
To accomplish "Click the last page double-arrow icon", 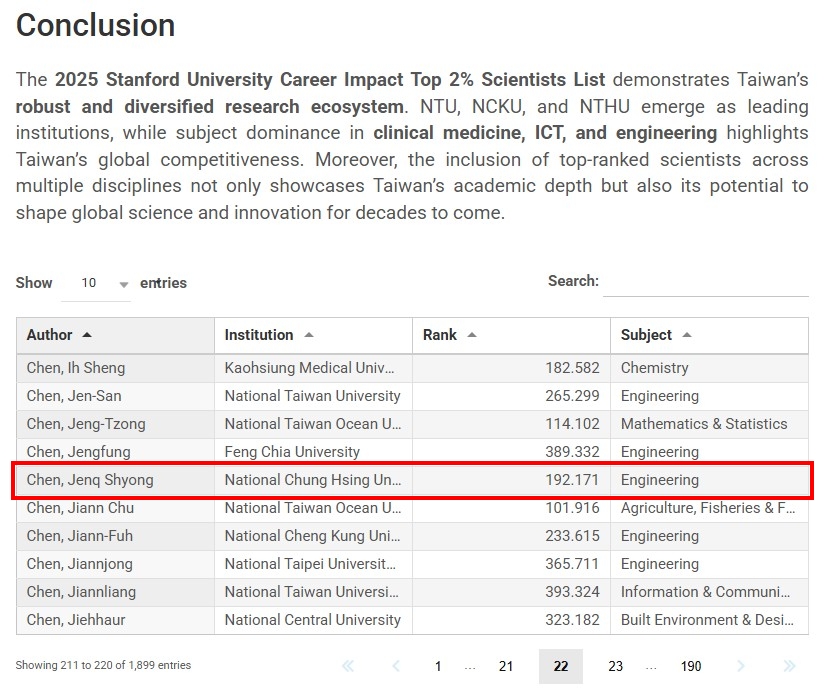I will click(789, 666).
